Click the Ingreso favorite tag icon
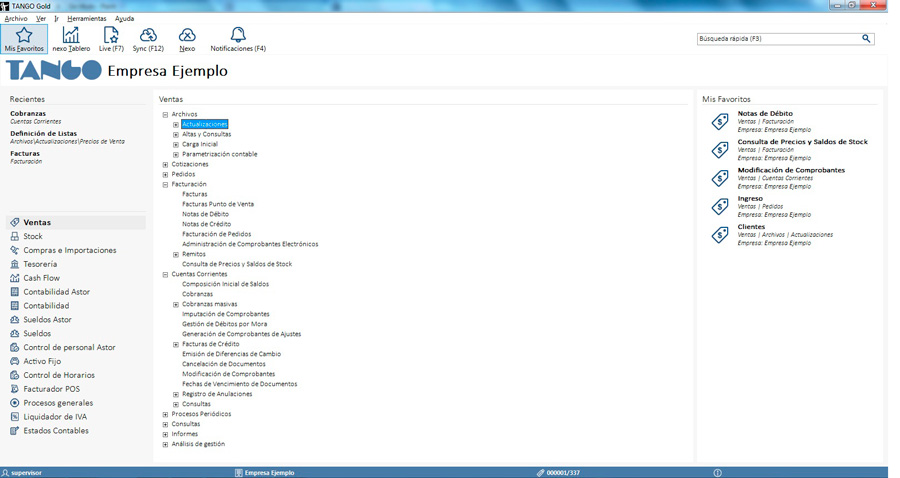The width and height of the screenshot is (900, 478). click(720, 207)
